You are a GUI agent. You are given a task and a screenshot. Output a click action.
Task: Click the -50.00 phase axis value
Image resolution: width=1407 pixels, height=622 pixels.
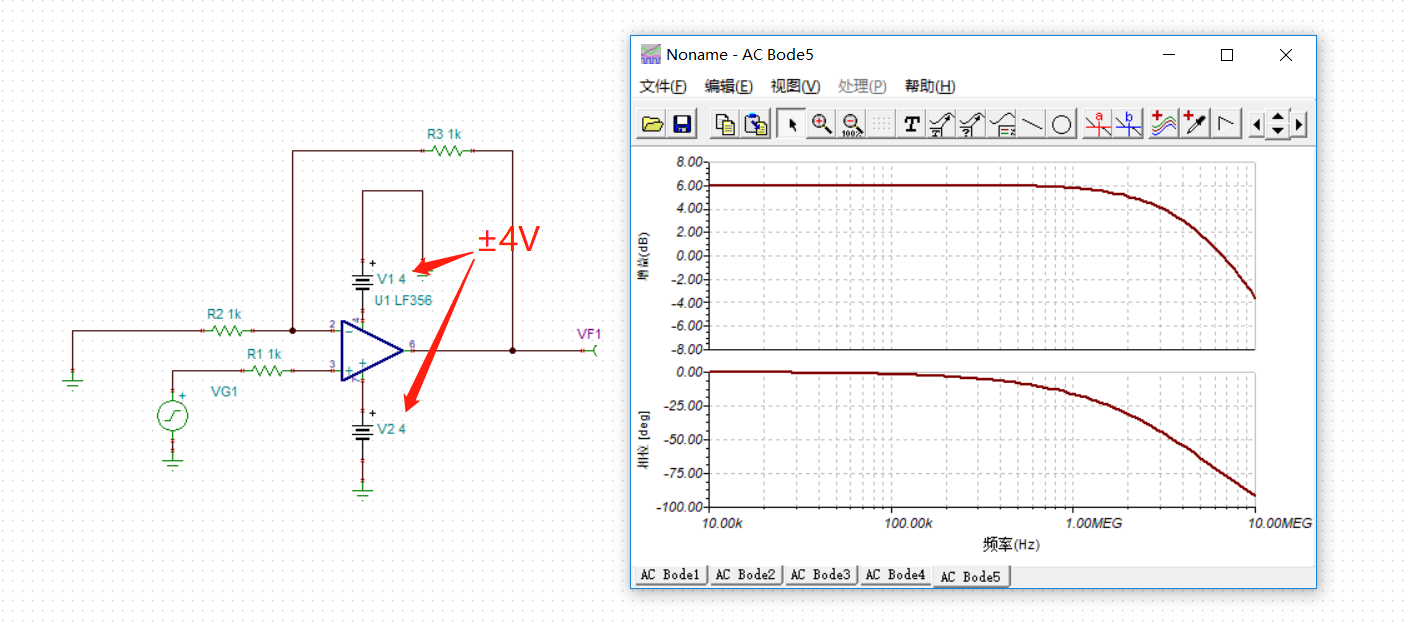click(x=683, y=439)
